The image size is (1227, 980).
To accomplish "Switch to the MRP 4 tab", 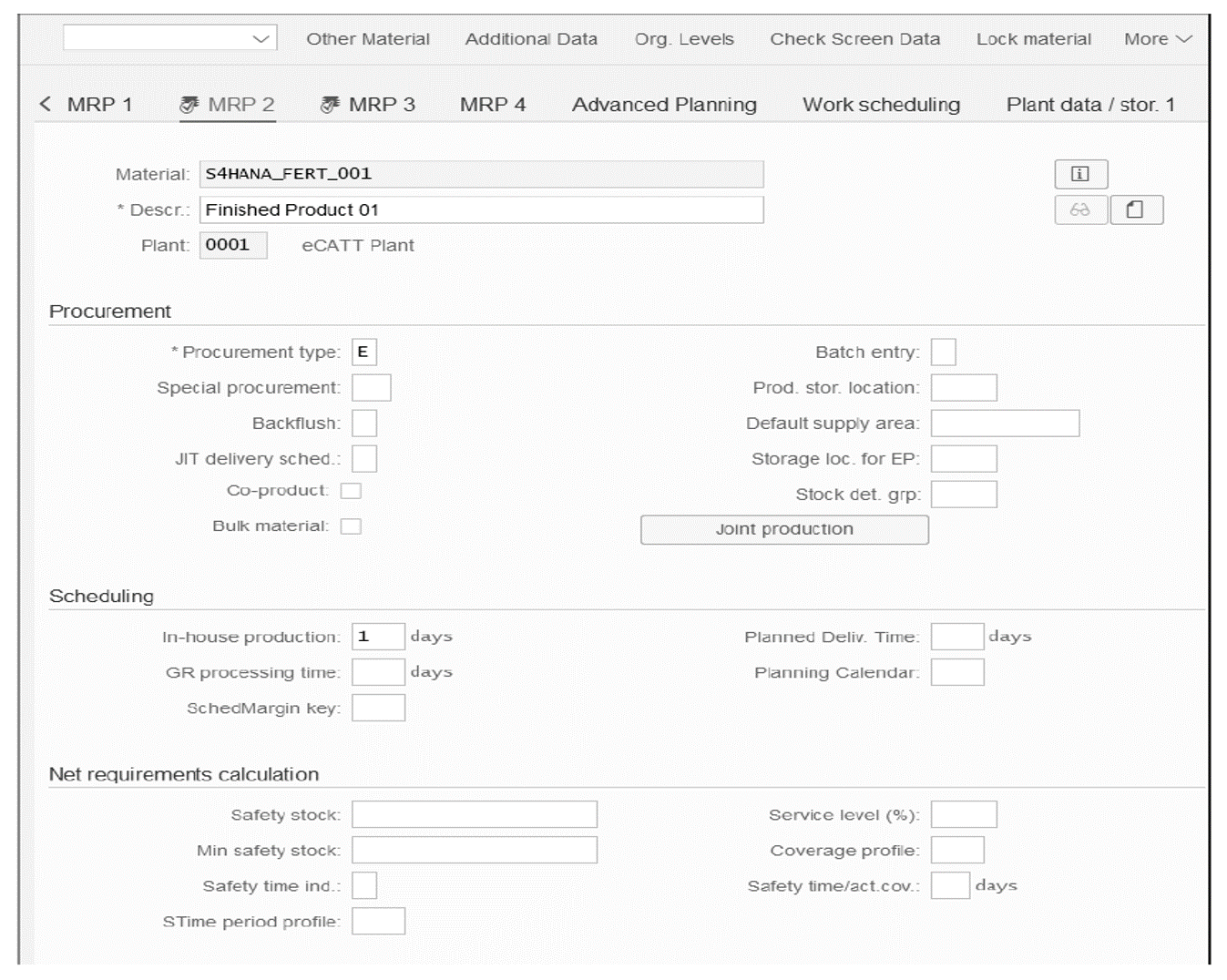I will tap(495, 104).
